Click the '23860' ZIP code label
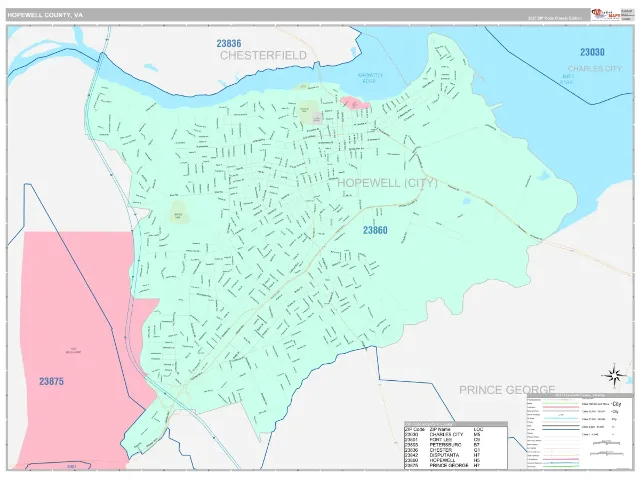Image resolution: width=640 pixels, height=480 pixels. 375,231
